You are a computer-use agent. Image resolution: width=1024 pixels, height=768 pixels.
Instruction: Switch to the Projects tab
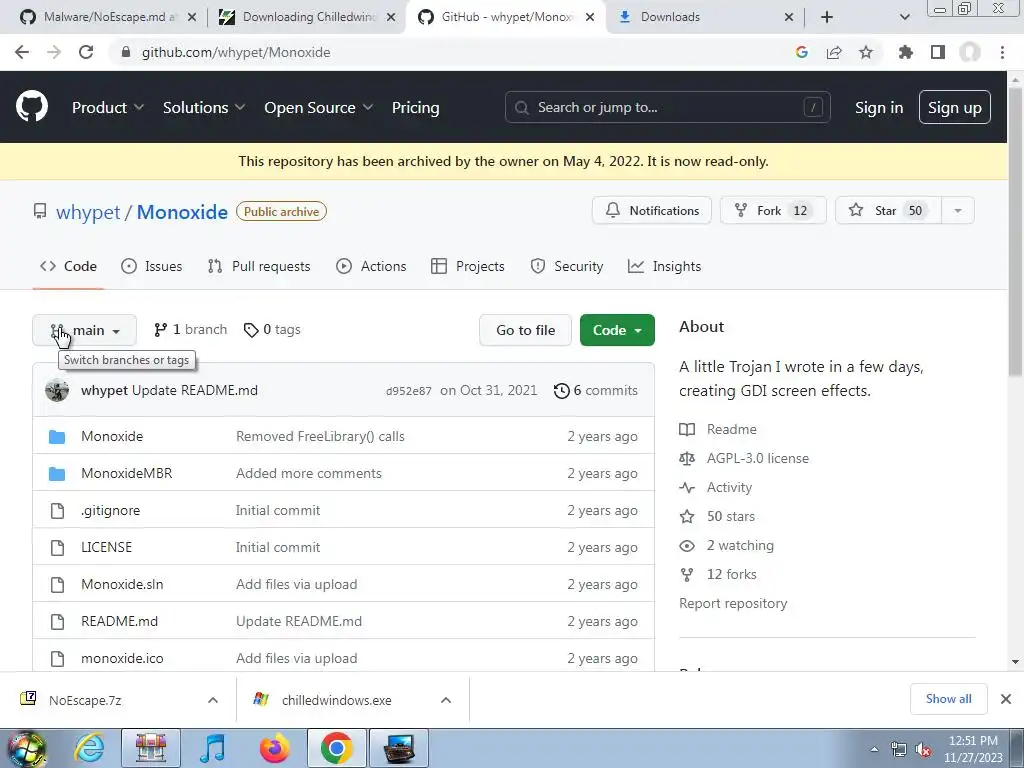pyautogui.click(x=468, y=266)
